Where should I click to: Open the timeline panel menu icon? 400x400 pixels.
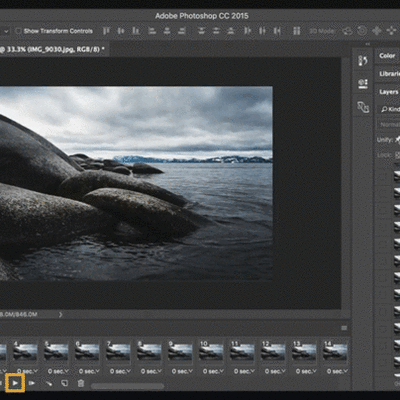(344, 328)
